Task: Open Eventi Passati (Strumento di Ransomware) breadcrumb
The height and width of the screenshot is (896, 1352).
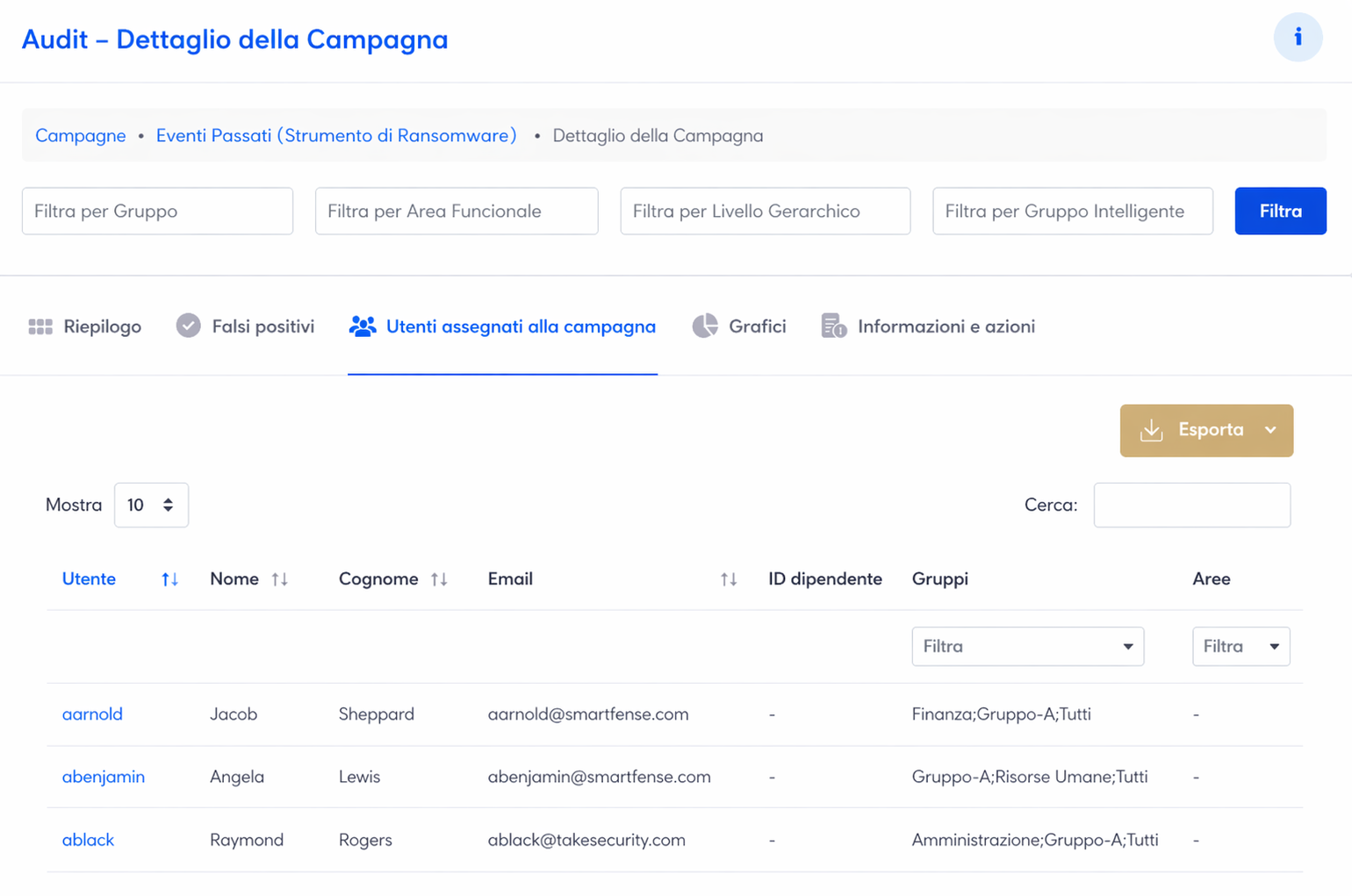Action: pyautogui.click(x=336, y=136)
